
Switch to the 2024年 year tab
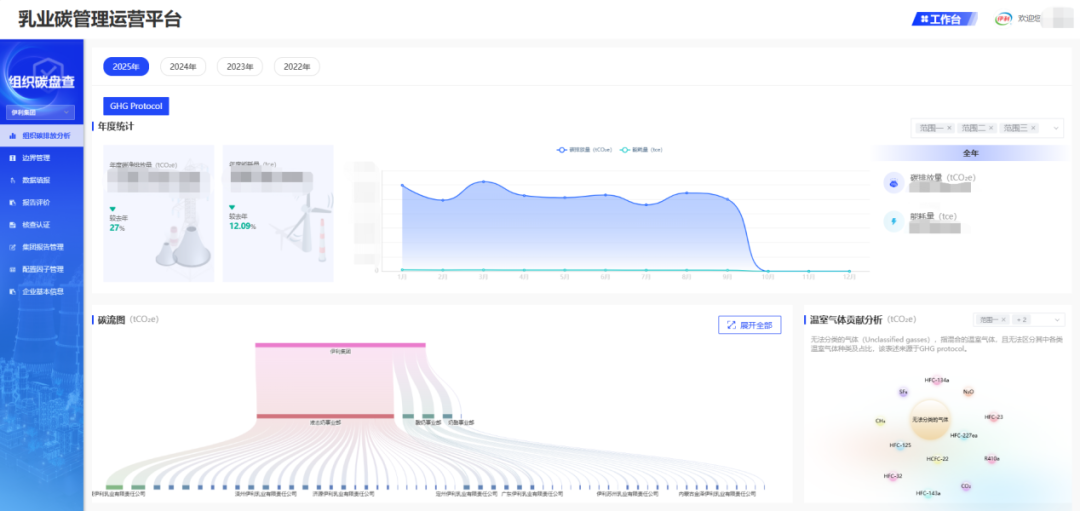[x=183, y=67]
